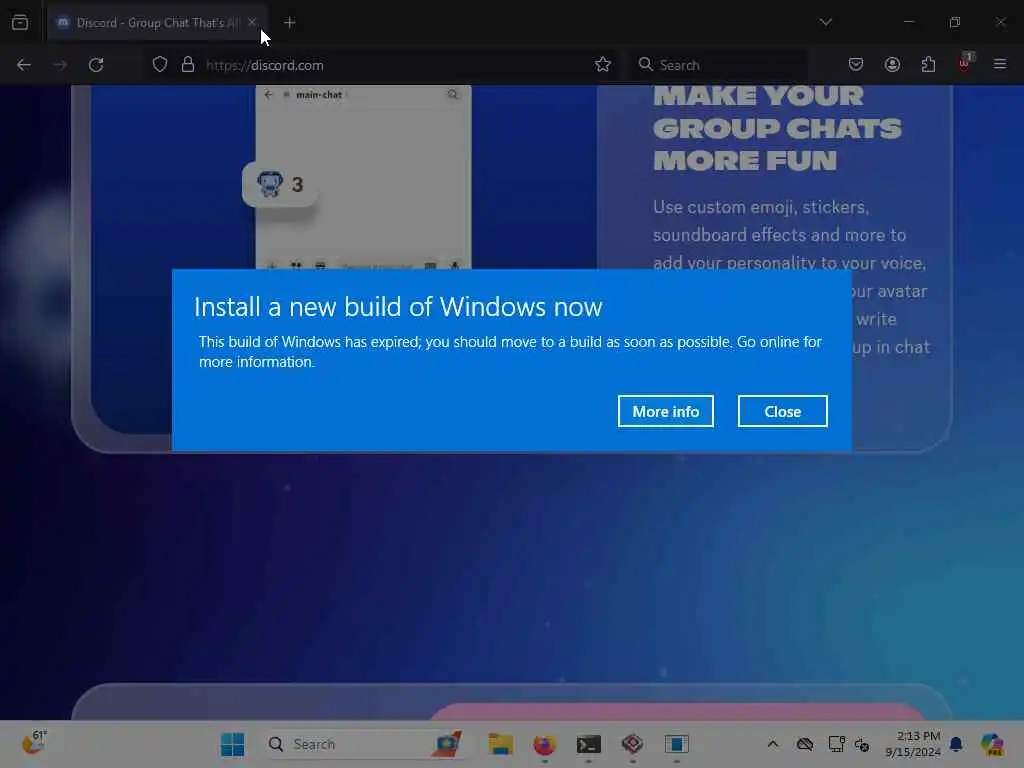Launch Copilot preview from the taskbar
The width and height of the screenshot is (1024, 768).
click(992, 744)
